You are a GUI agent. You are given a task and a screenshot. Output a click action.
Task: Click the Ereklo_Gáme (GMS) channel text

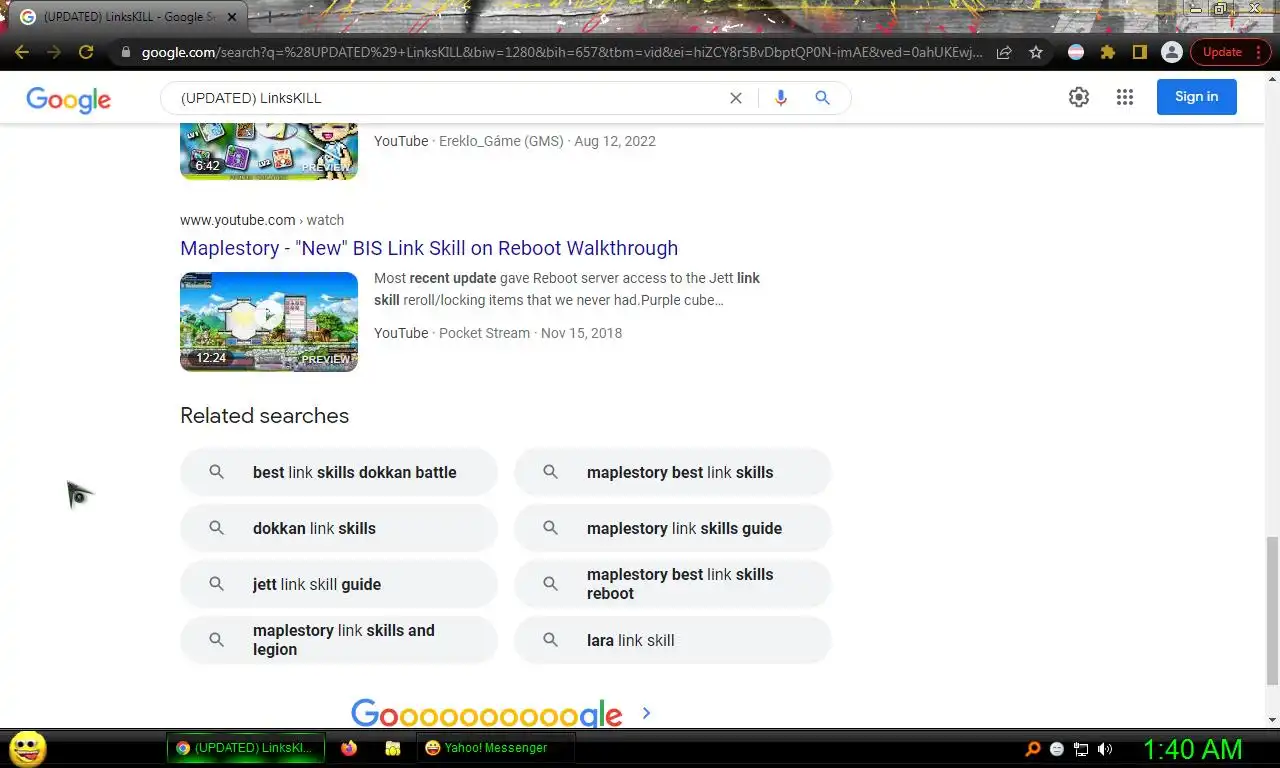[x=501, y=141]
